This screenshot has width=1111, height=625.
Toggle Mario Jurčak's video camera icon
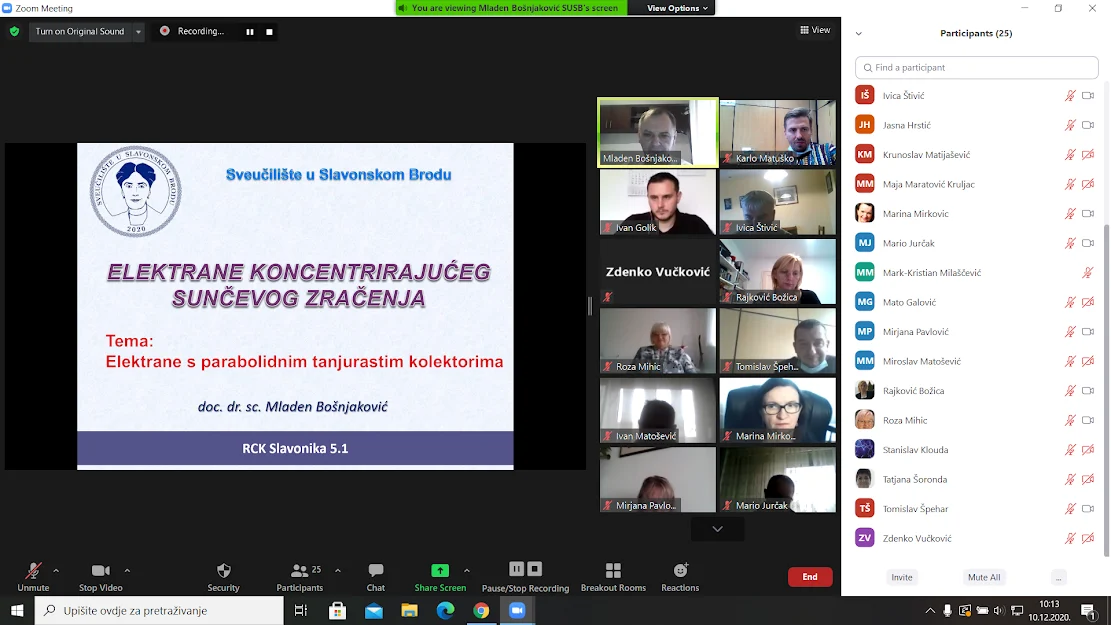click(x=1088, y=243)
